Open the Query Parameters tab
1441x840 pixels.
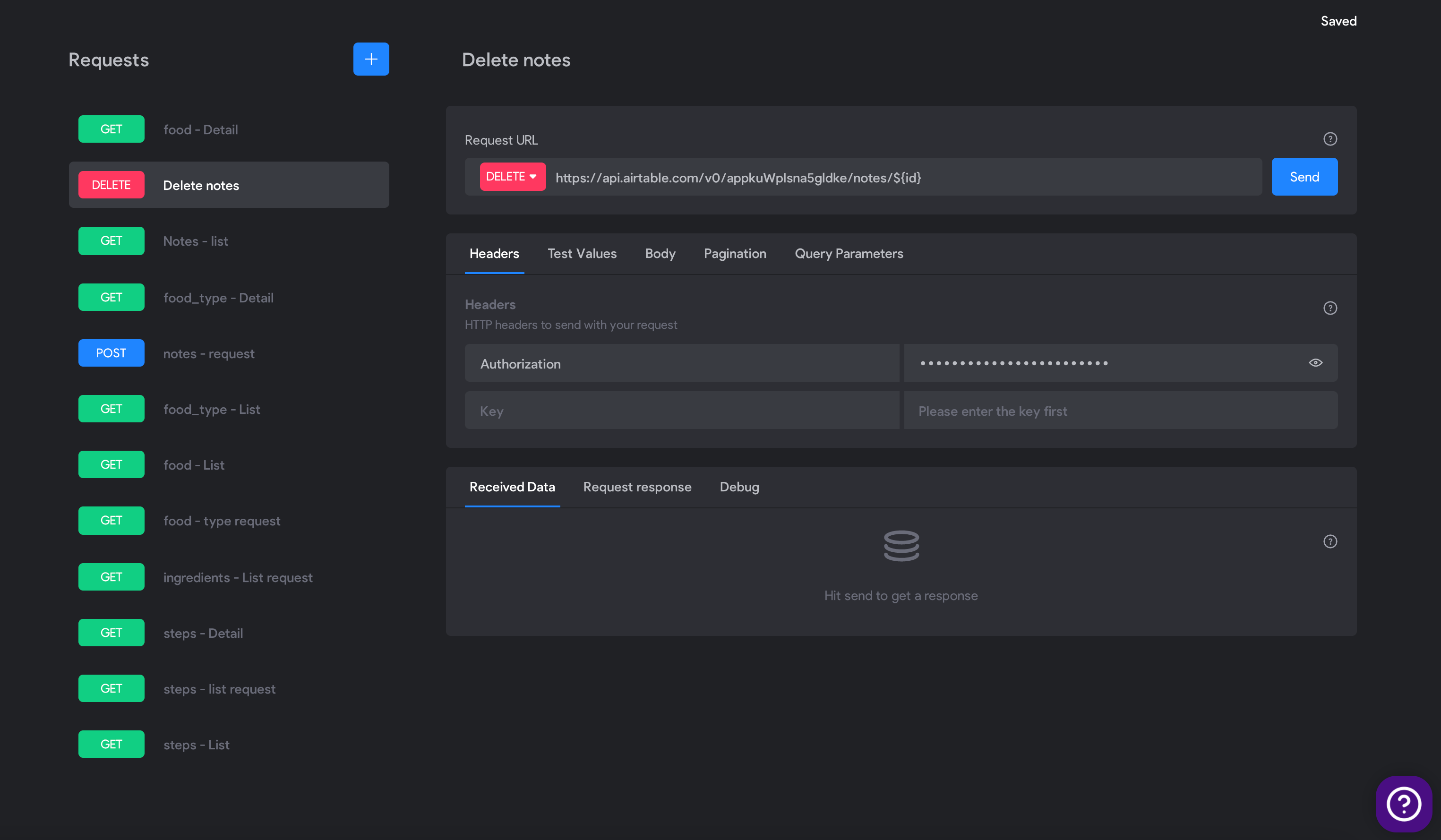(x=849, y=253)
